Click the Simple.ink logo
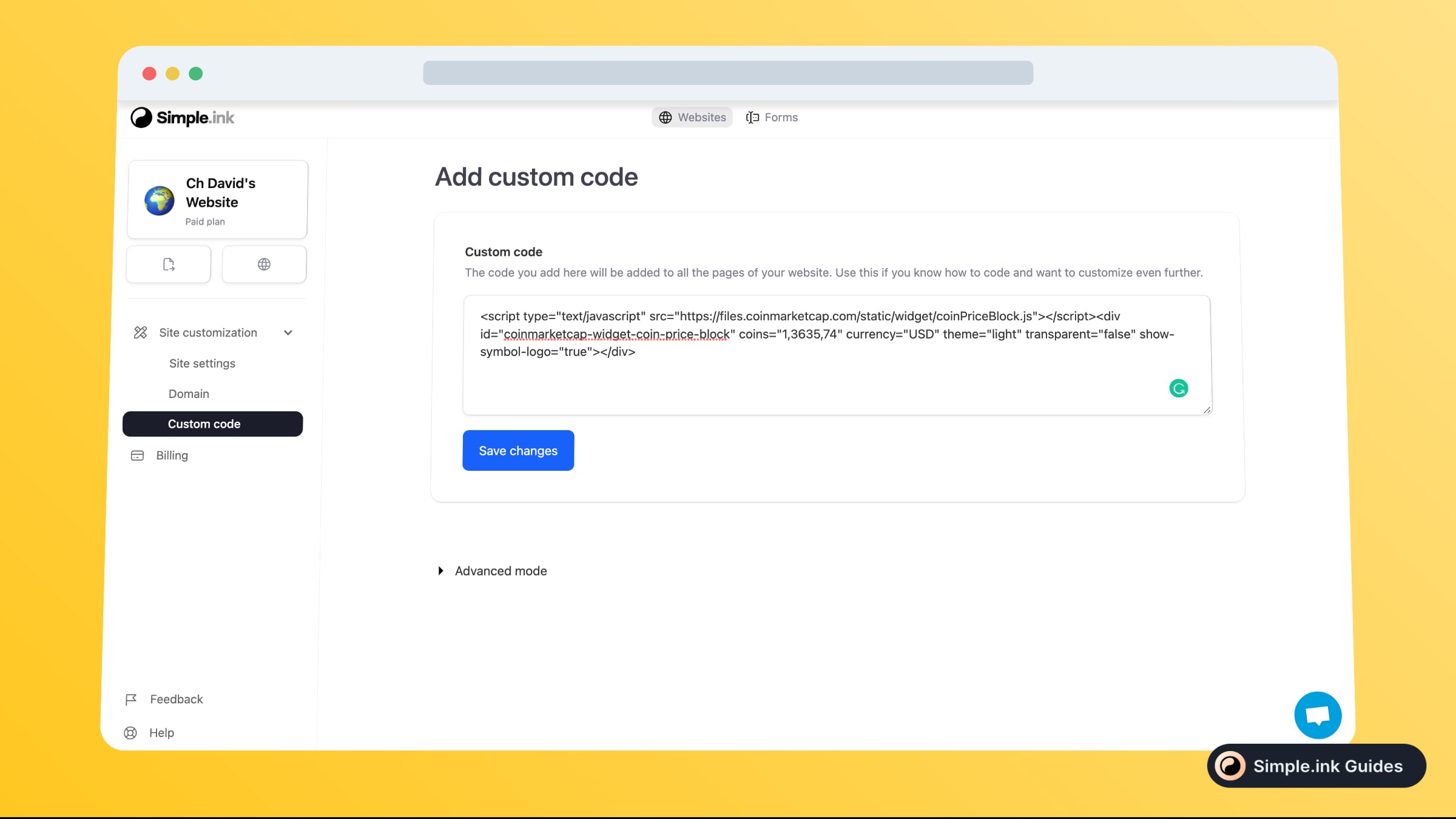The width and height of the screenshot is (1456, 819). (x=182, y=118)
